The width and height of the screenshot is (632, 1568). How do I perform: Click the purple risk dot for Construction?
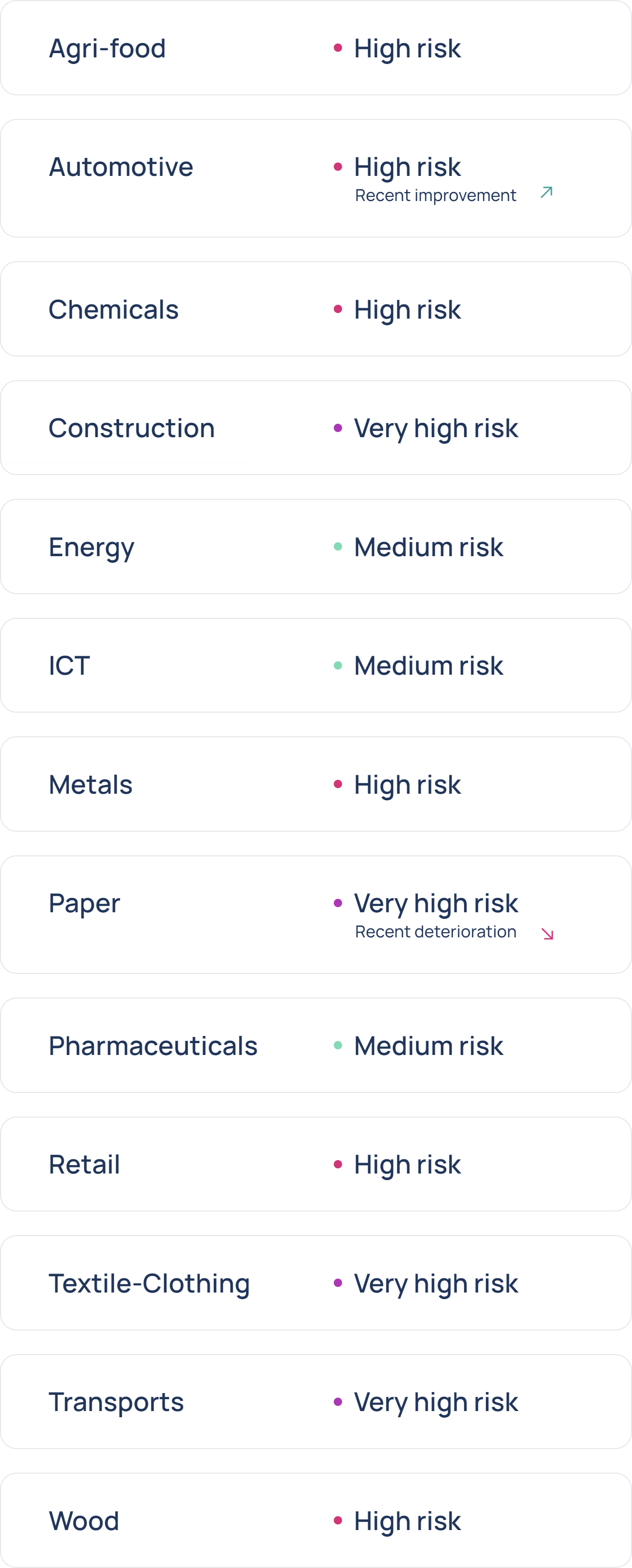click(x=338, y=428)
